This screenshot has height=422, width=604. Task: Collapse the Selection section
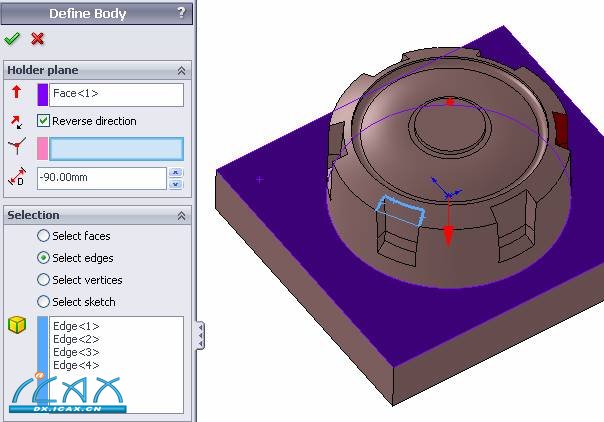(x=181, y=216)
